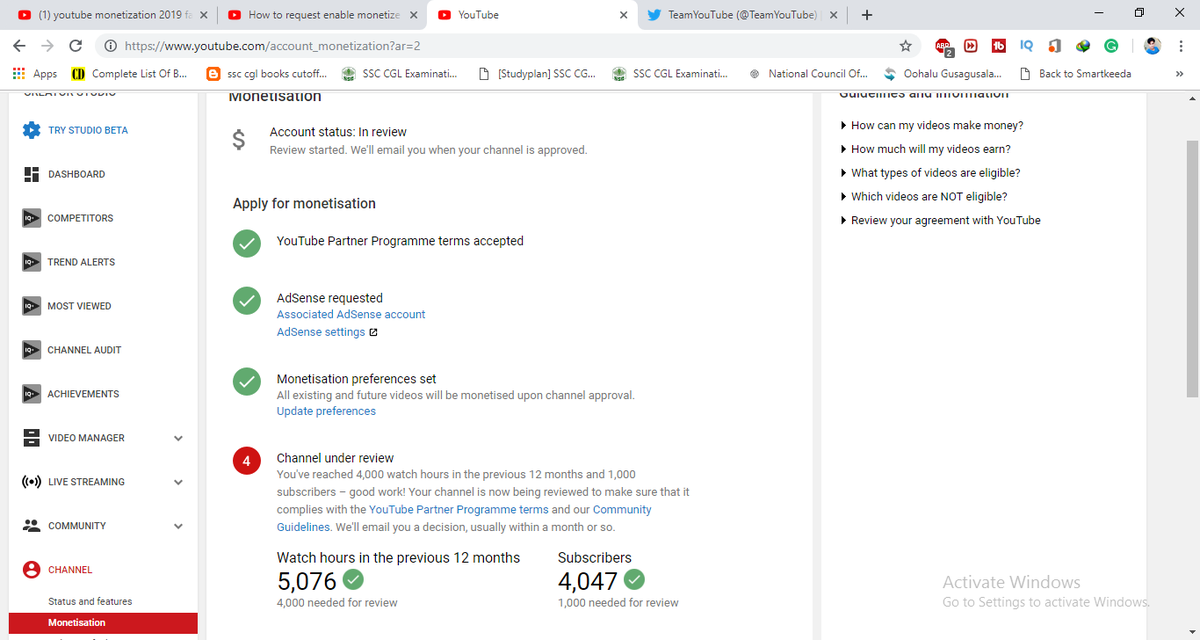View site information icon in address bar

point(110,46)
